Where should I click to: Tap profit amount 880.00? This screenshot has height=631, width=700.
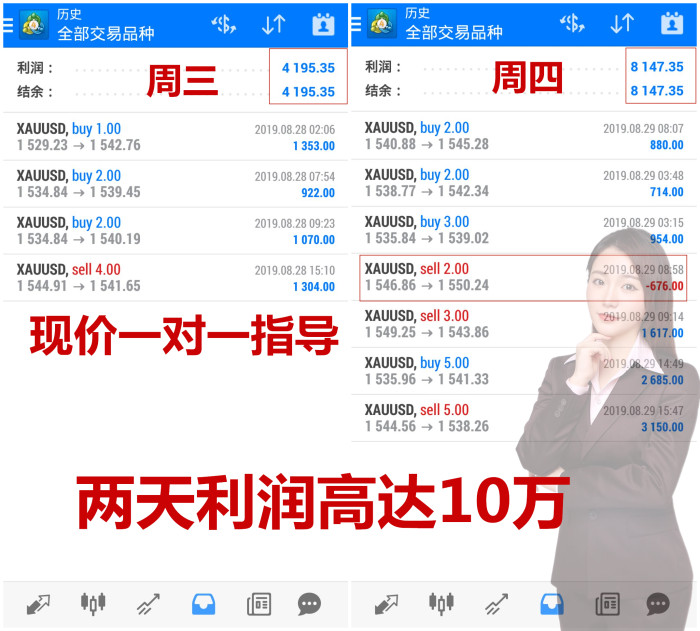[x=667, y=145]
